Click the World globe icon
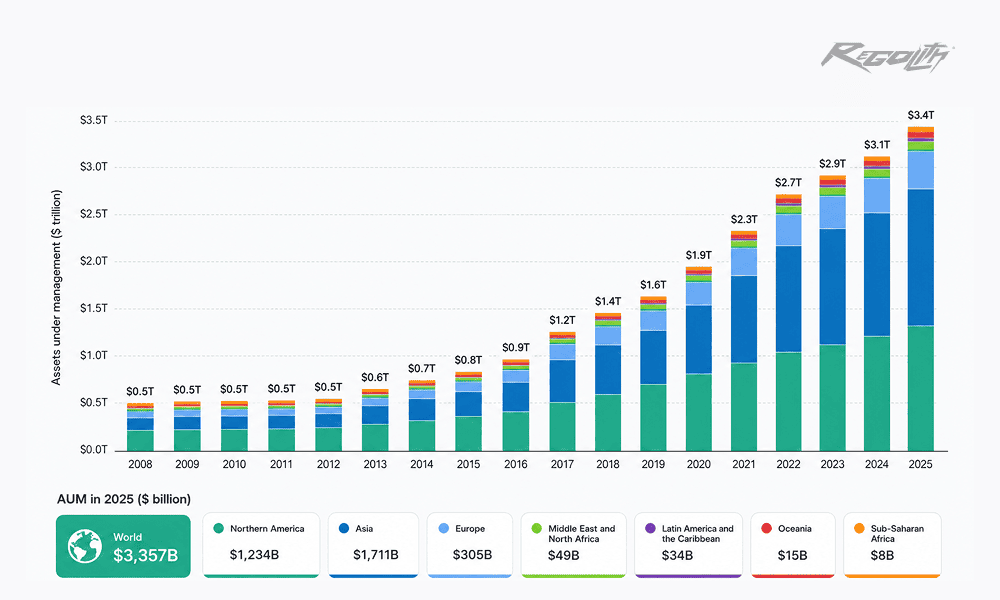This screenshot has width=1000, height=600. 85,546
